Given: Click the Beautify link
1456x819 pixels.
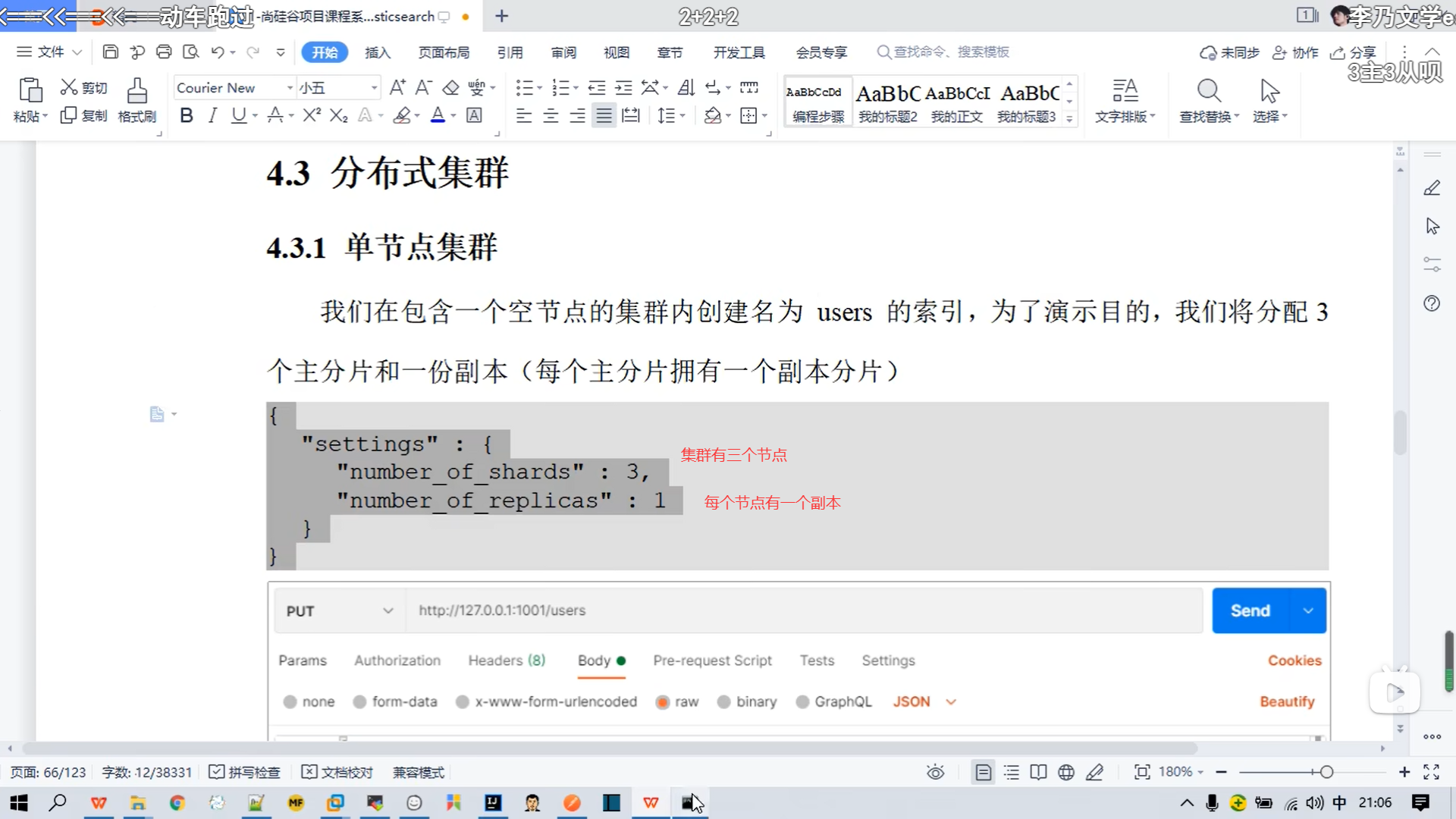Looking at the screenshot, I should coord(1287,701).
